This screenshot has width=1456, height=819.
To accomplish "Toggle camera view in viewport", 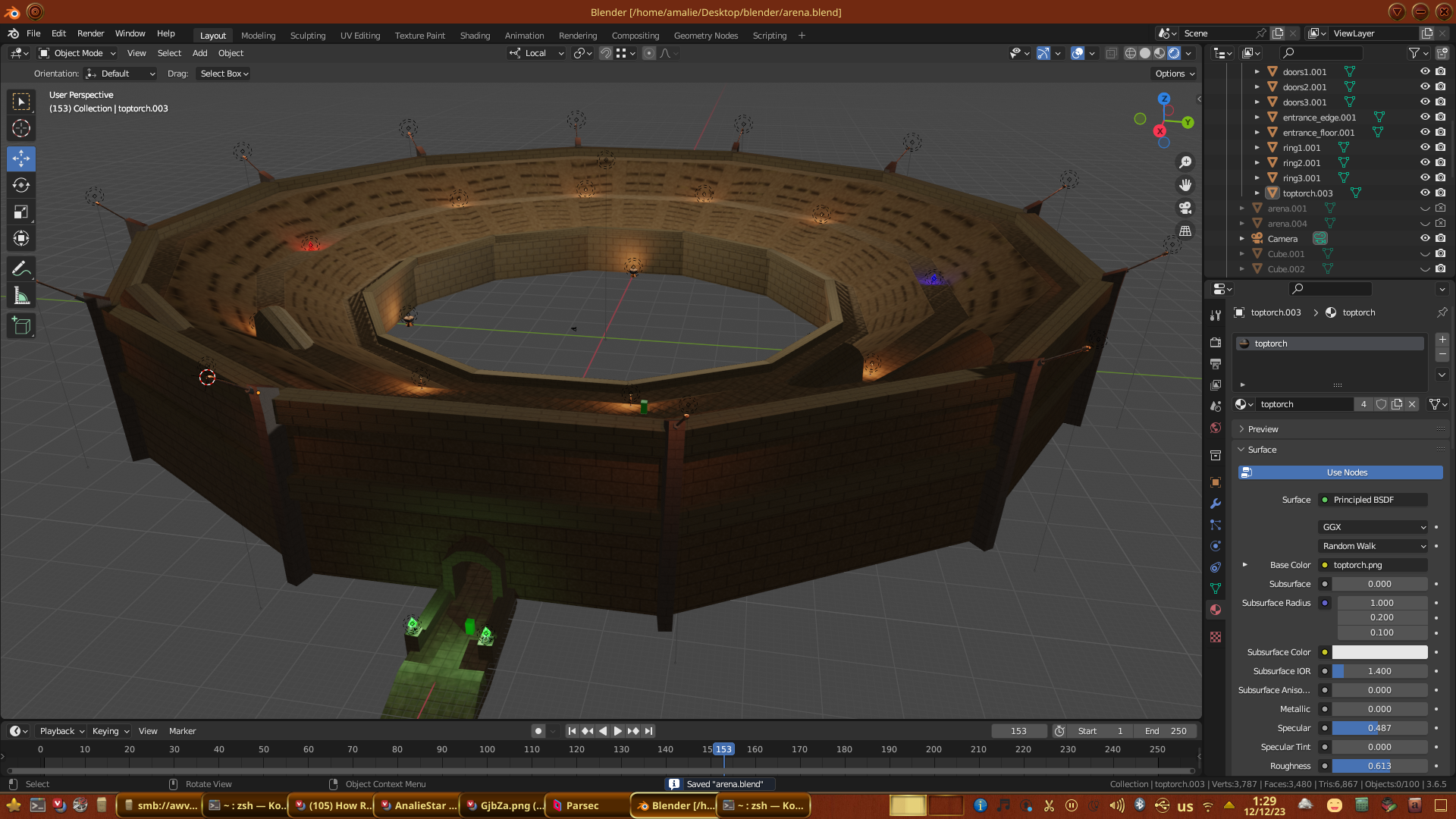I will pos(1185,208).
